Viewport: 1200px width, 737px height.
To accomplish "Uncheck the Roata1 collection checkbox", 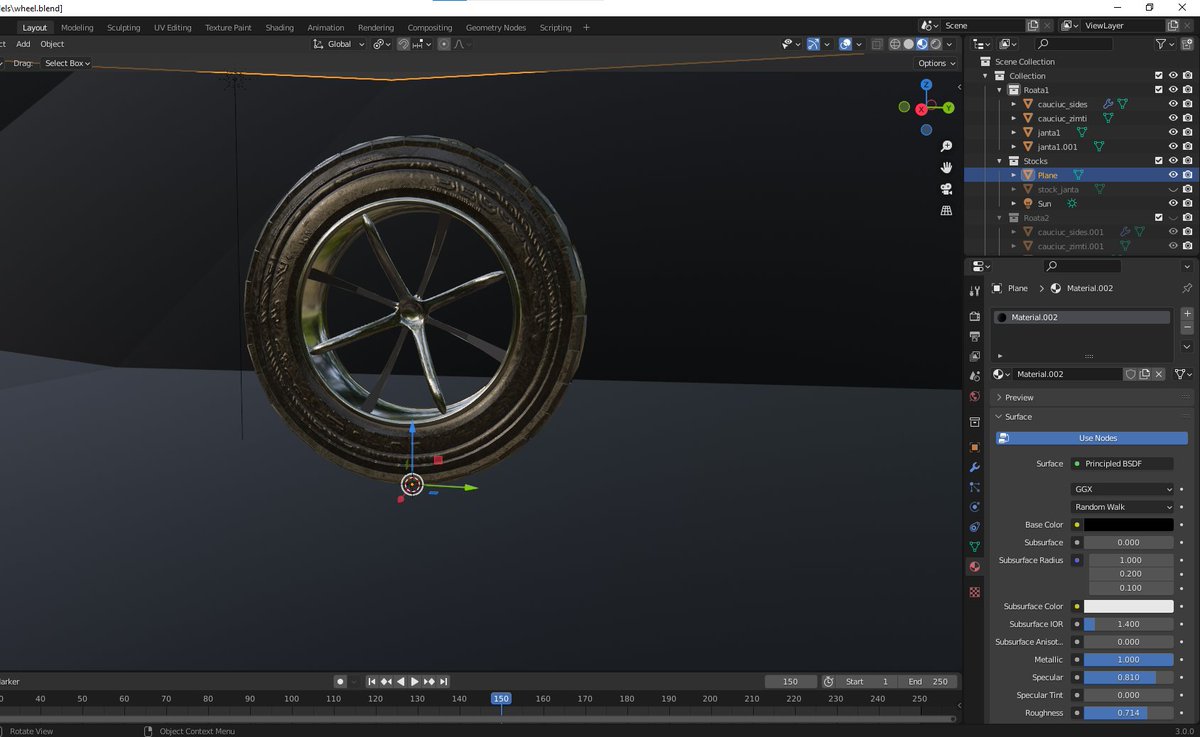I will pyautogui.click(x=1159, y=90).
